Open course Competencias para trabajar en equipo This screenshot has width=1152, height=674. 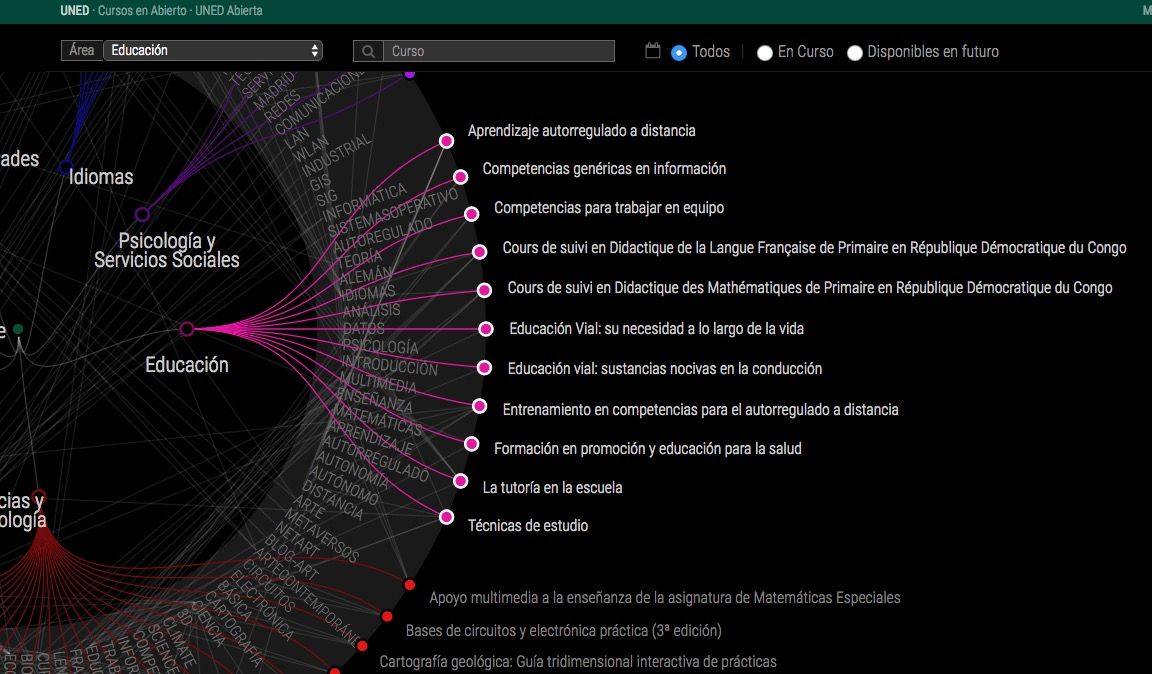(609, 208)
